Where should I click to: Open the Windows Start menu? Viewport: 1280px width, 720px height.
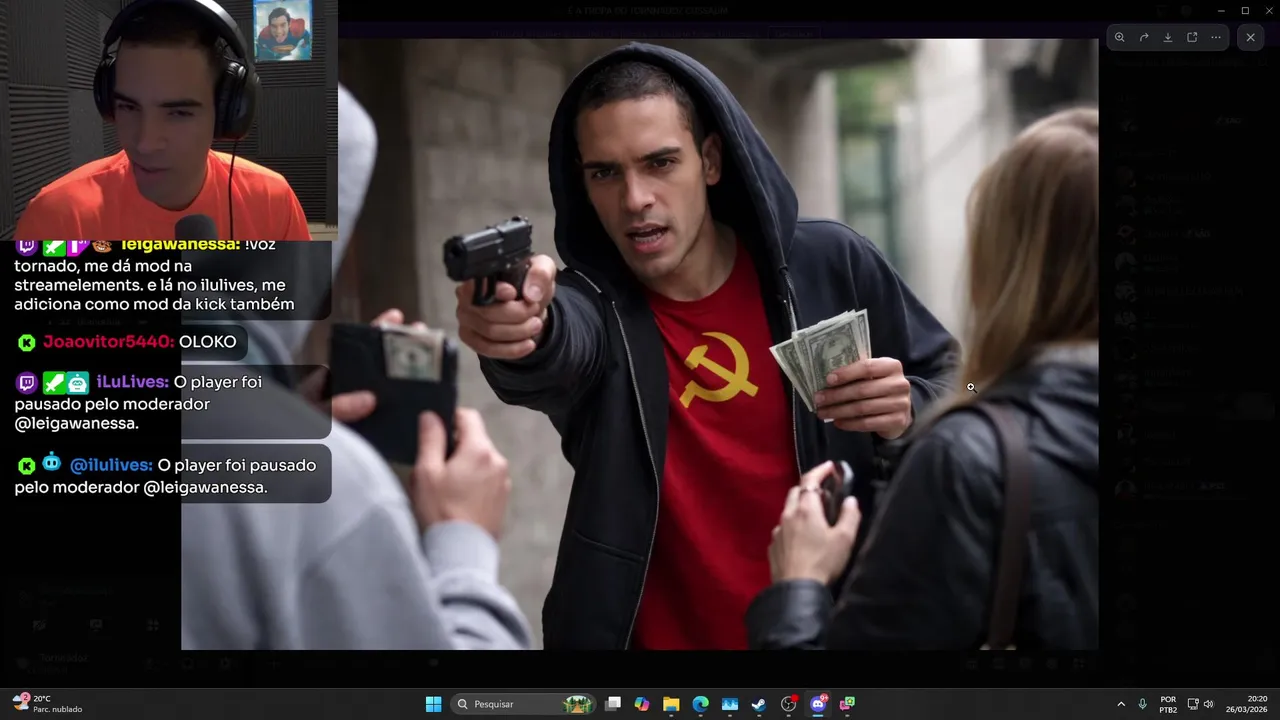tap(433, 704)
